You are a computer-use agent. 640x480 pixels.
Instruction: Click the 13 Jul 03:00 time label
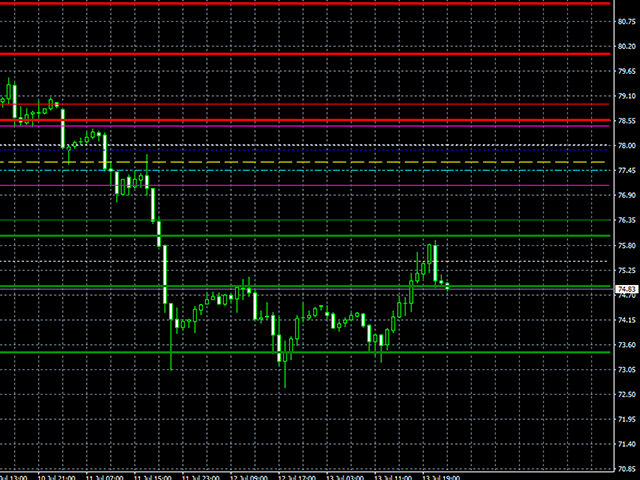pyautogui.click(x=345, y=477)
